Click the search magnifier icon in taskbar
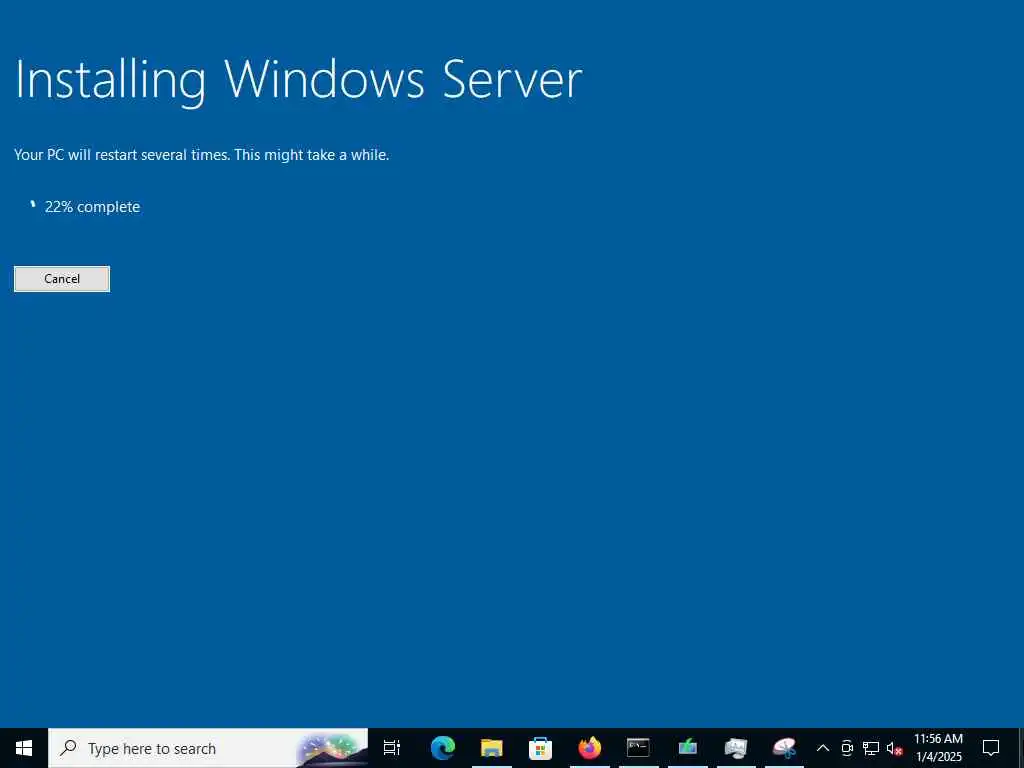 click(x=68, y=748)
